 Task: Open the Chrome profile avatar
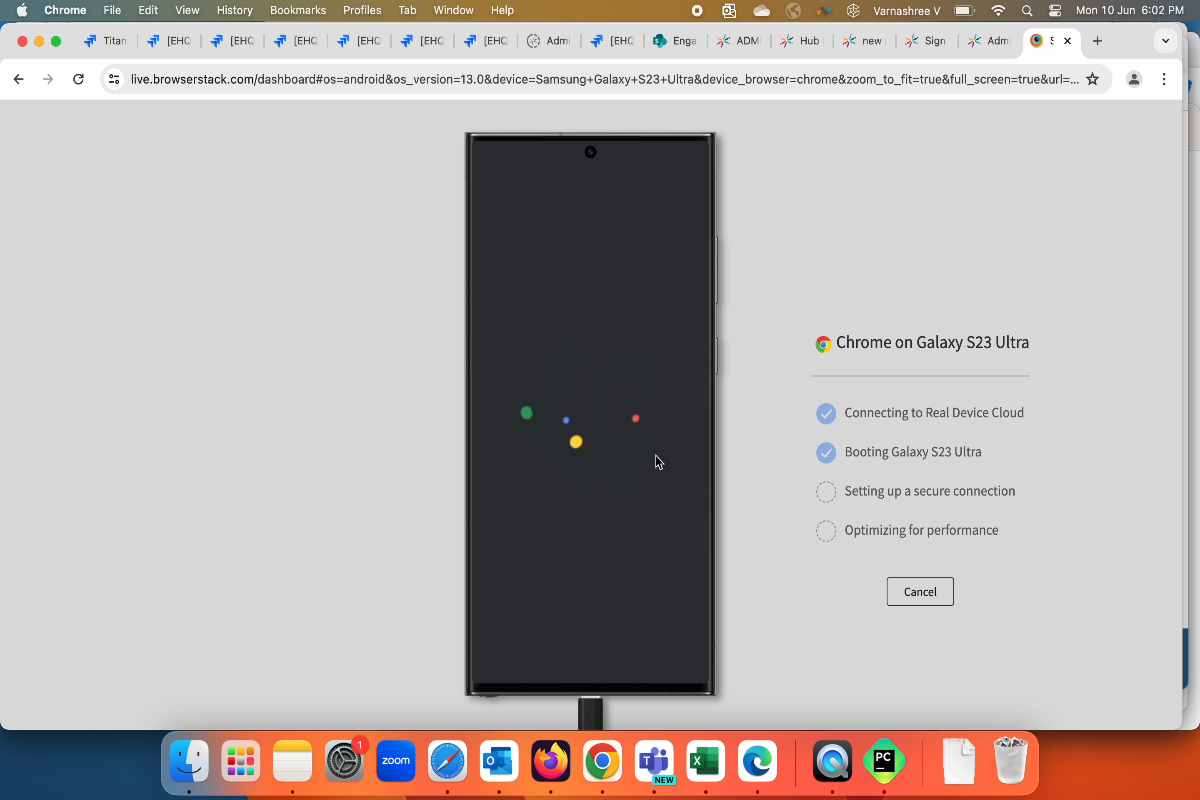pyautogui.click(x=1134, y=79)
